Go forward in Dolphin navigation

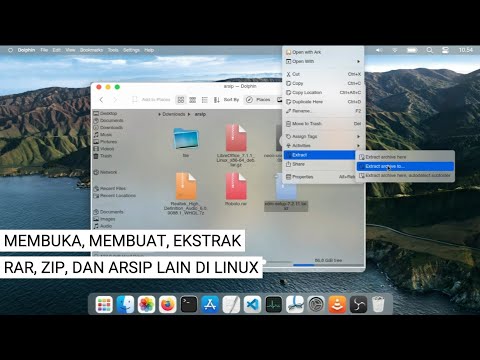tap(115, 100)
